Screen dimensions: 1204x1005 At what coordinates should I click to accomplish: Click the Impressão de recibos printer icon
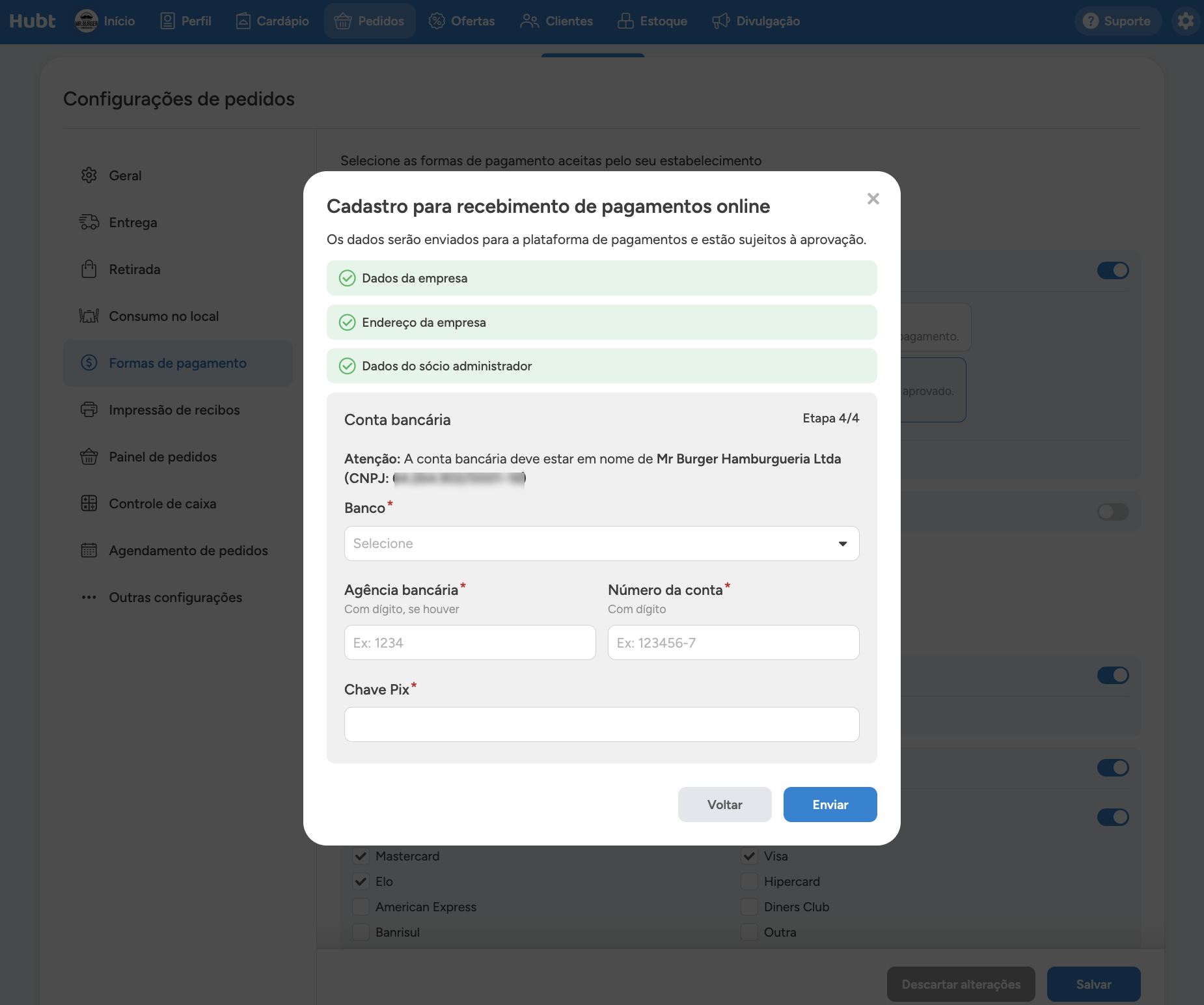coord(89,409)
